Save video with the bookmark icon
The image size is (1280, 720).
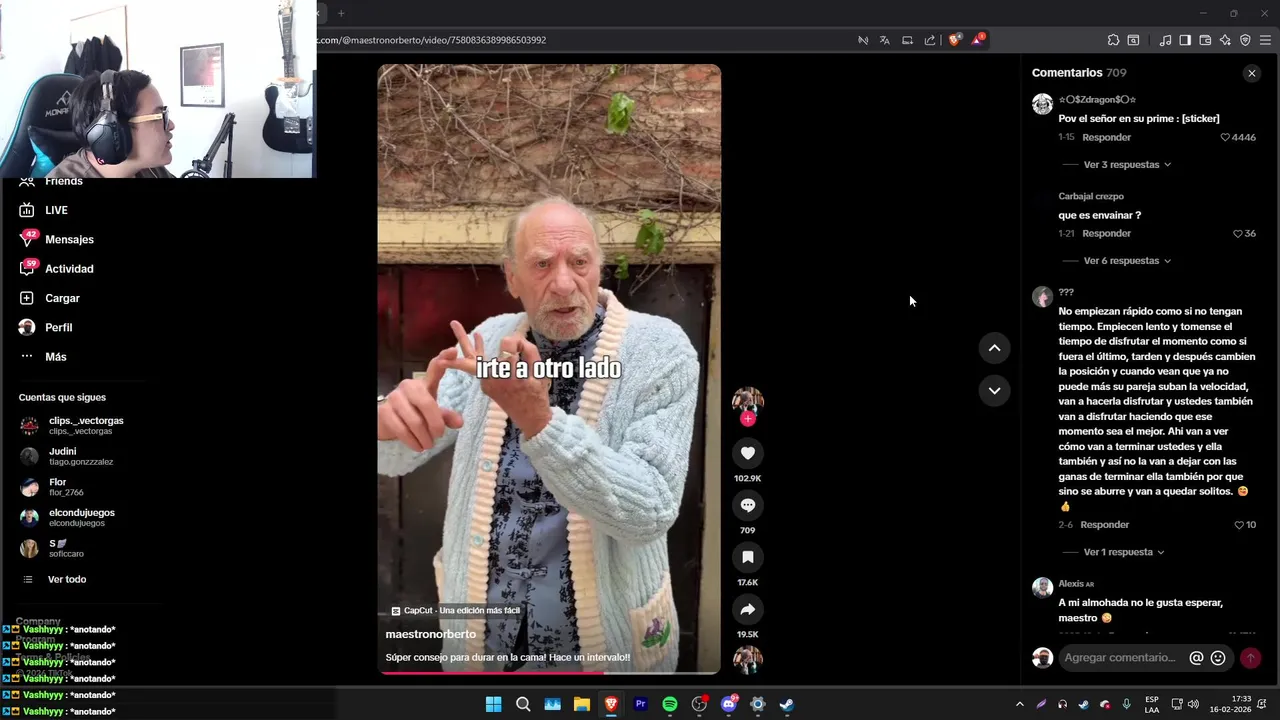click(x=747, y=557)
